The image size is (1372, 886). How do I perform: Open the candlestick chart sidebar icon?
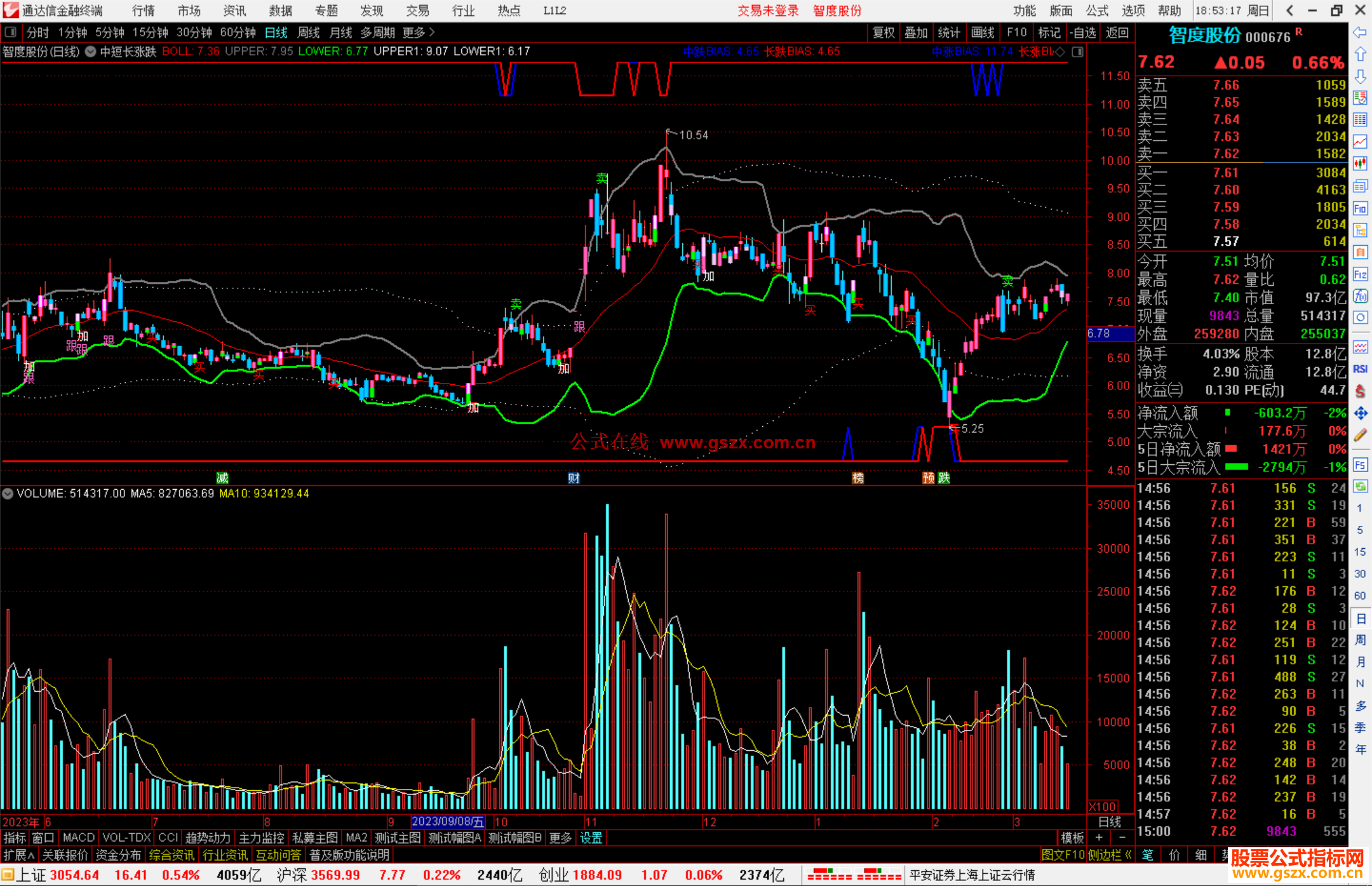click(x=1360, y=163)
